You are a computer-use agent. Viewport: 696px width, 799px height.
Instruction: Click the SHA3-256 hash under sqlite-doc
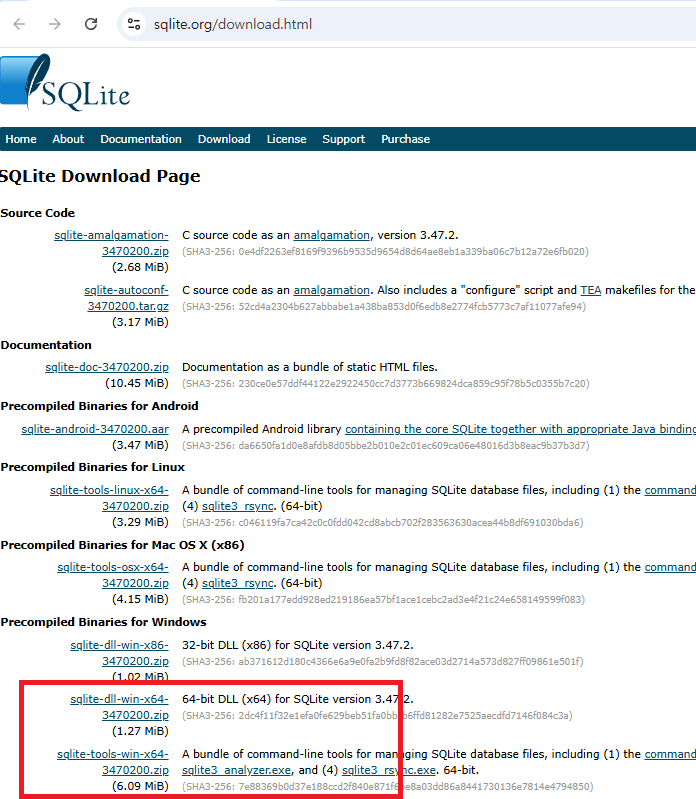(x=386, y=383)
